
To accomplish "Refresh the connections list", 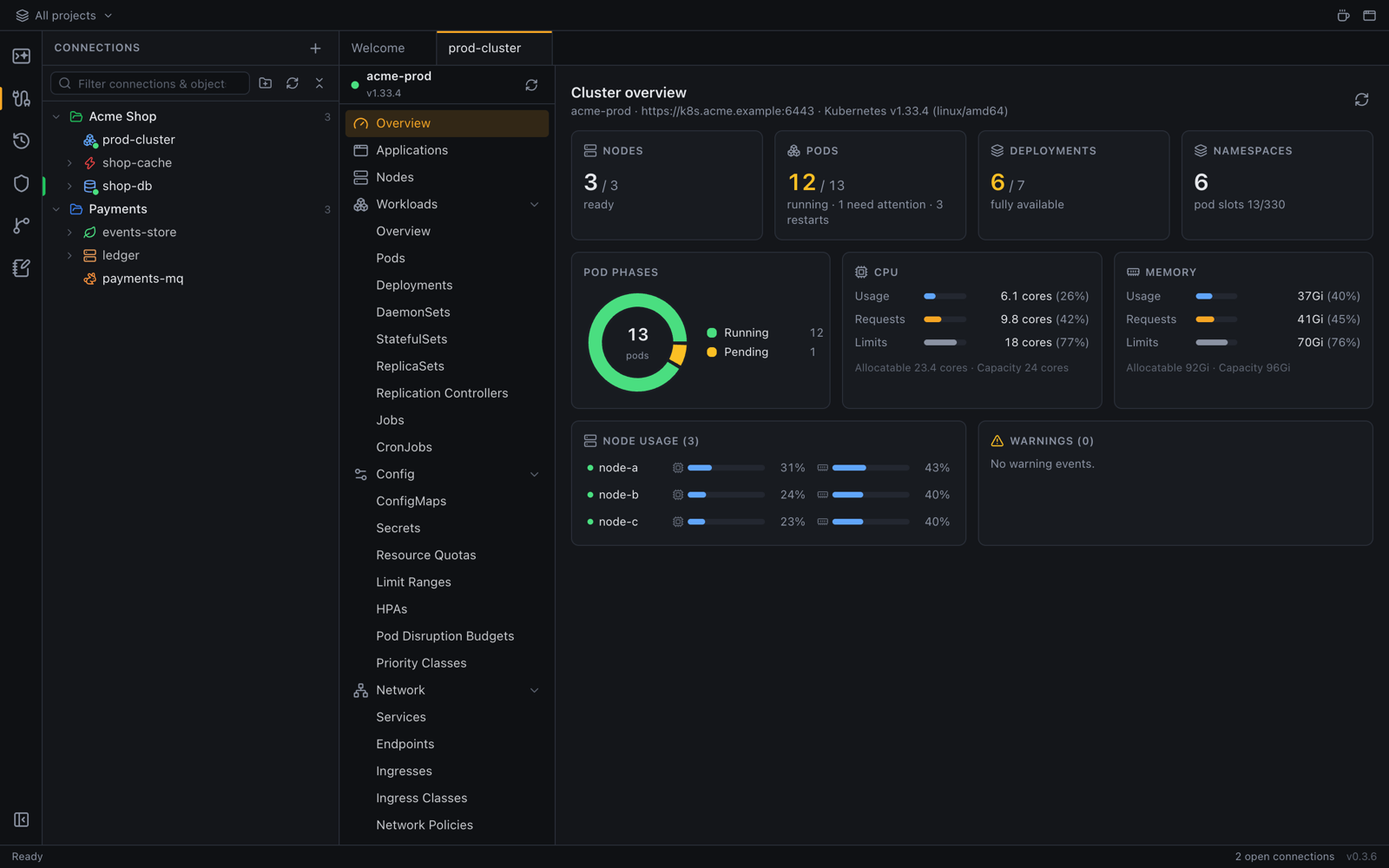I will coord(293,83).
